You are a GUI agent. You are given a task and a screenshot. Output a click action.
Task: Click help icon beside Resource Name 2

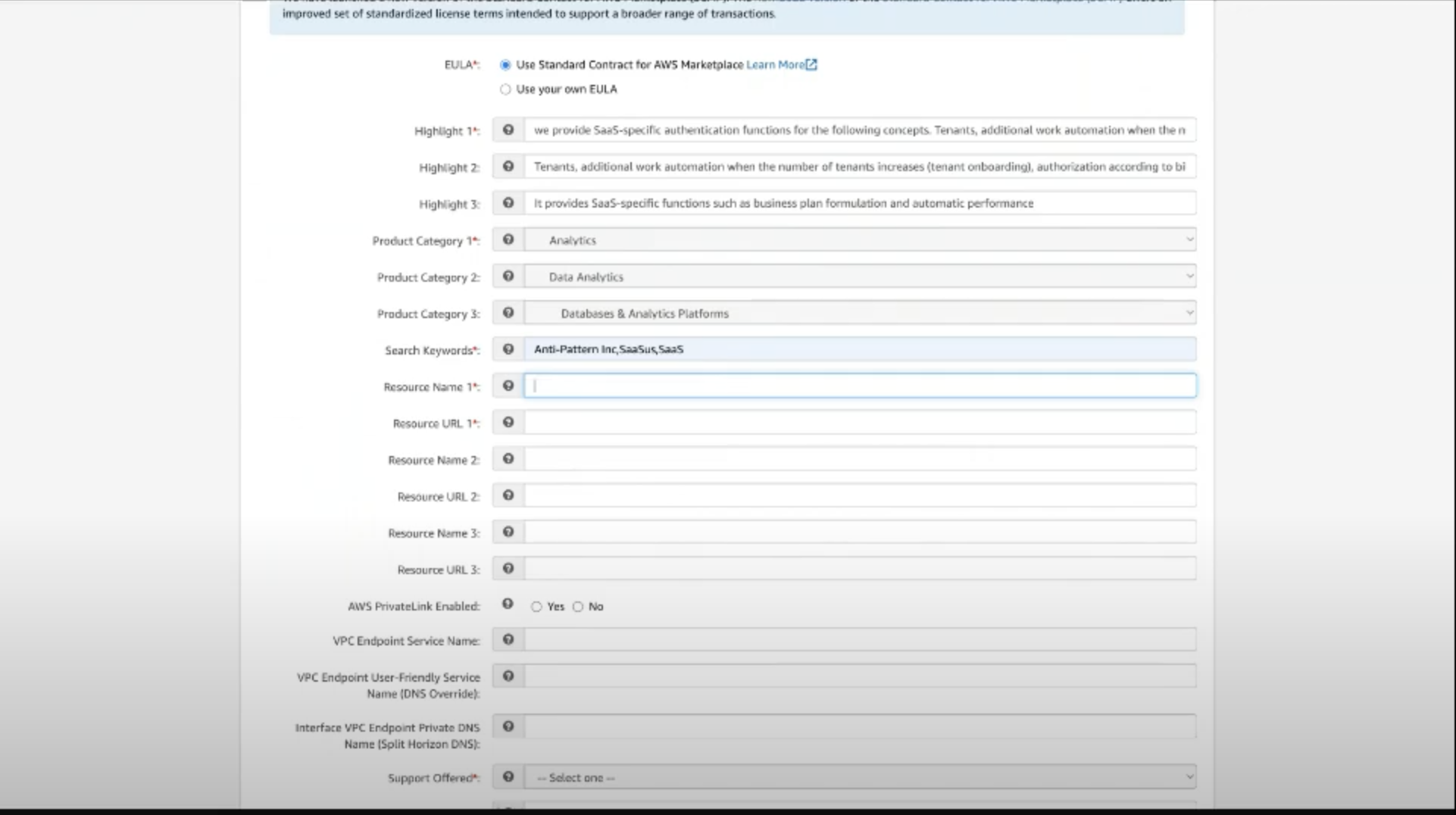(508, 459)
